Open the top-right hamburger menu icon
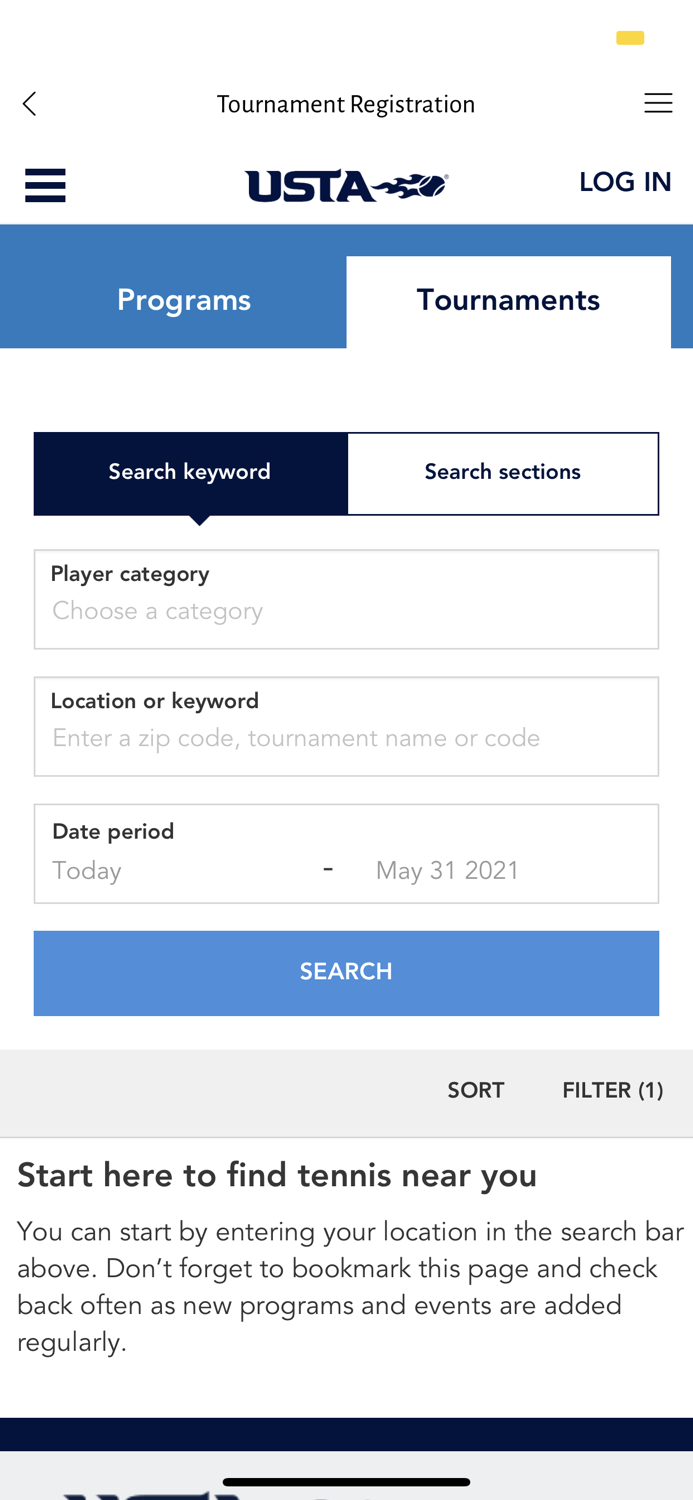The height and width of the screenshot is (1500, 693). click(658, 104)
